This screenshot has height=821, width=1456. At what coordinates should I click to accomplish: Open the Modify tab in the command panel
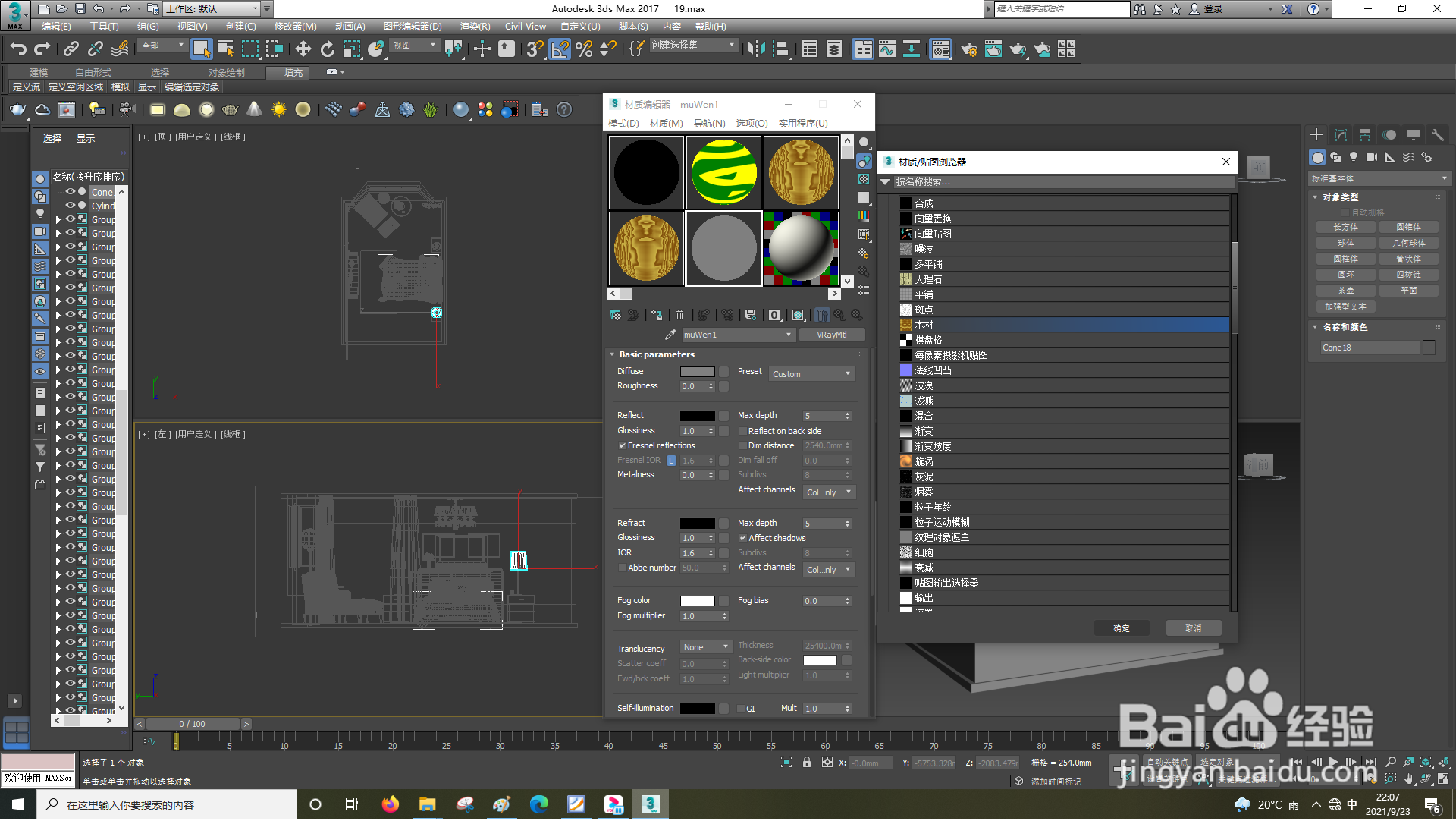click(1340, 135)
